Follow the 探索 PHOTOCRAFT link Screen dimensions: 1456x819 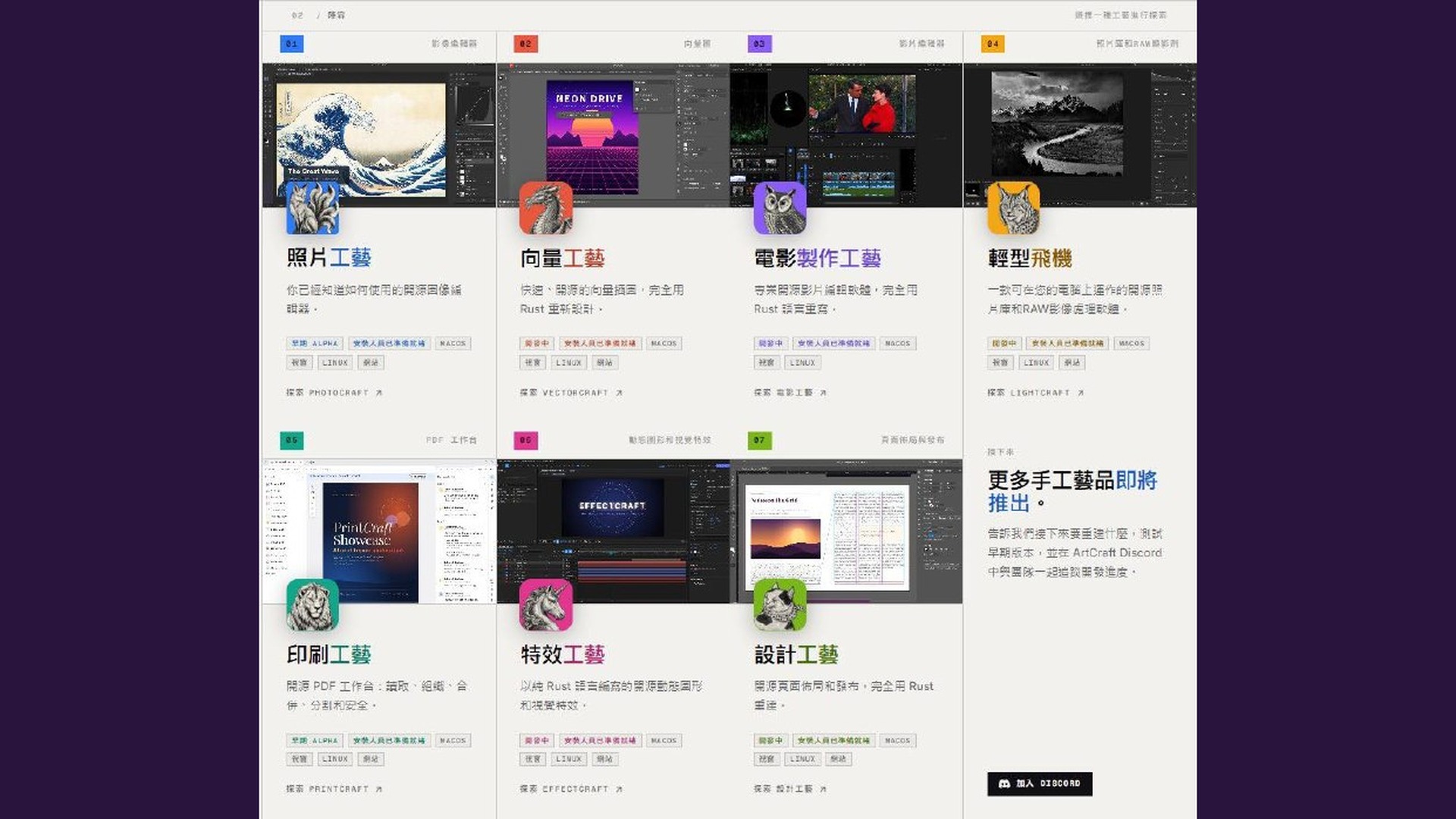(x=334, y=393)
